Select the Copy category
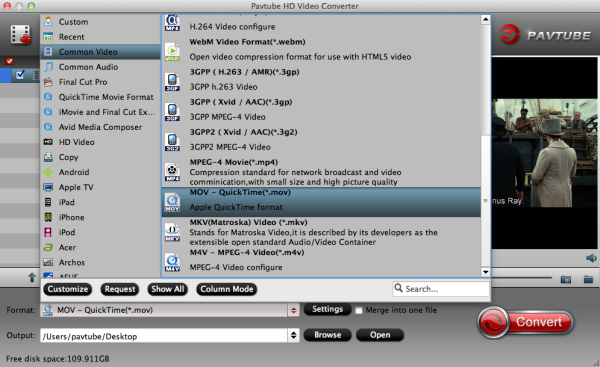The height and width of the screenshot is (367, 600). [x=100, y=157]
